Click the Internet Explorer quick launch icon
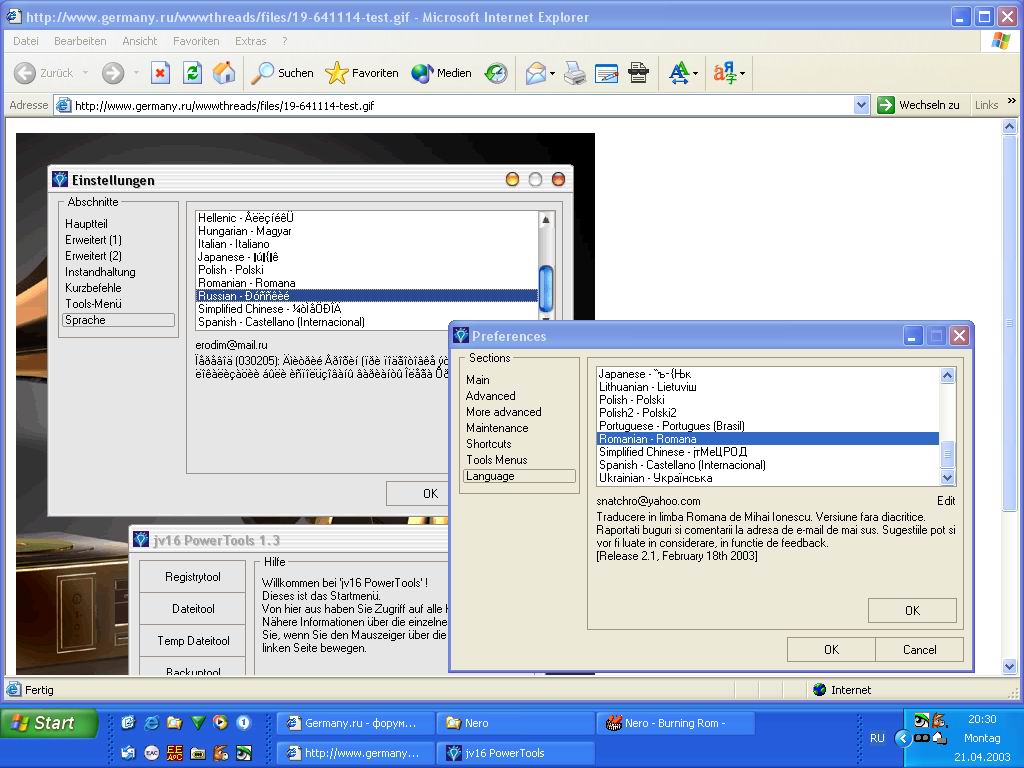The height and width of the screenshot is (768, 1024). 152,723
